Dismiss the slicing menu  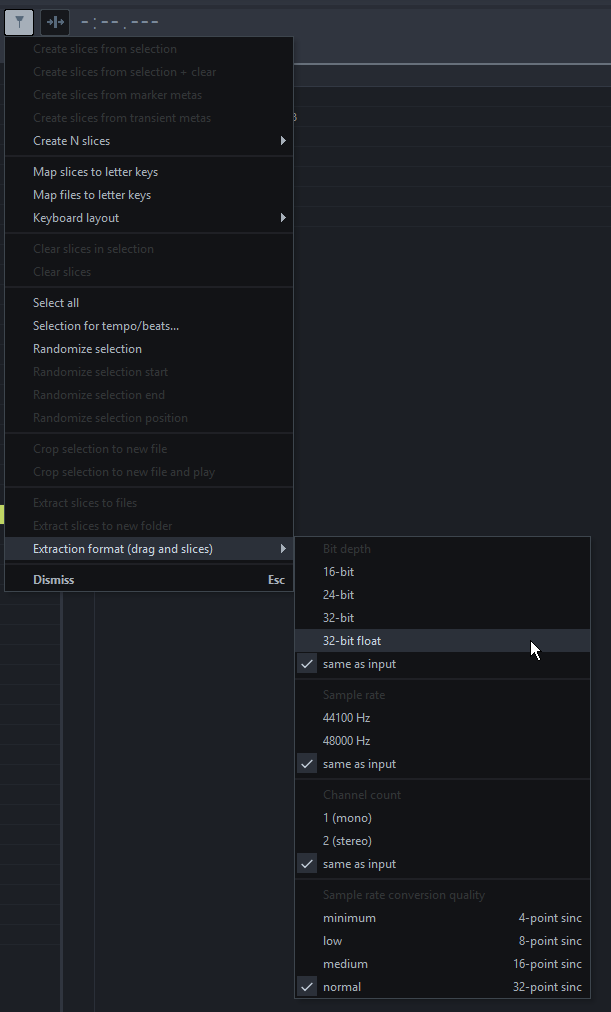click(x=54, y=580)
